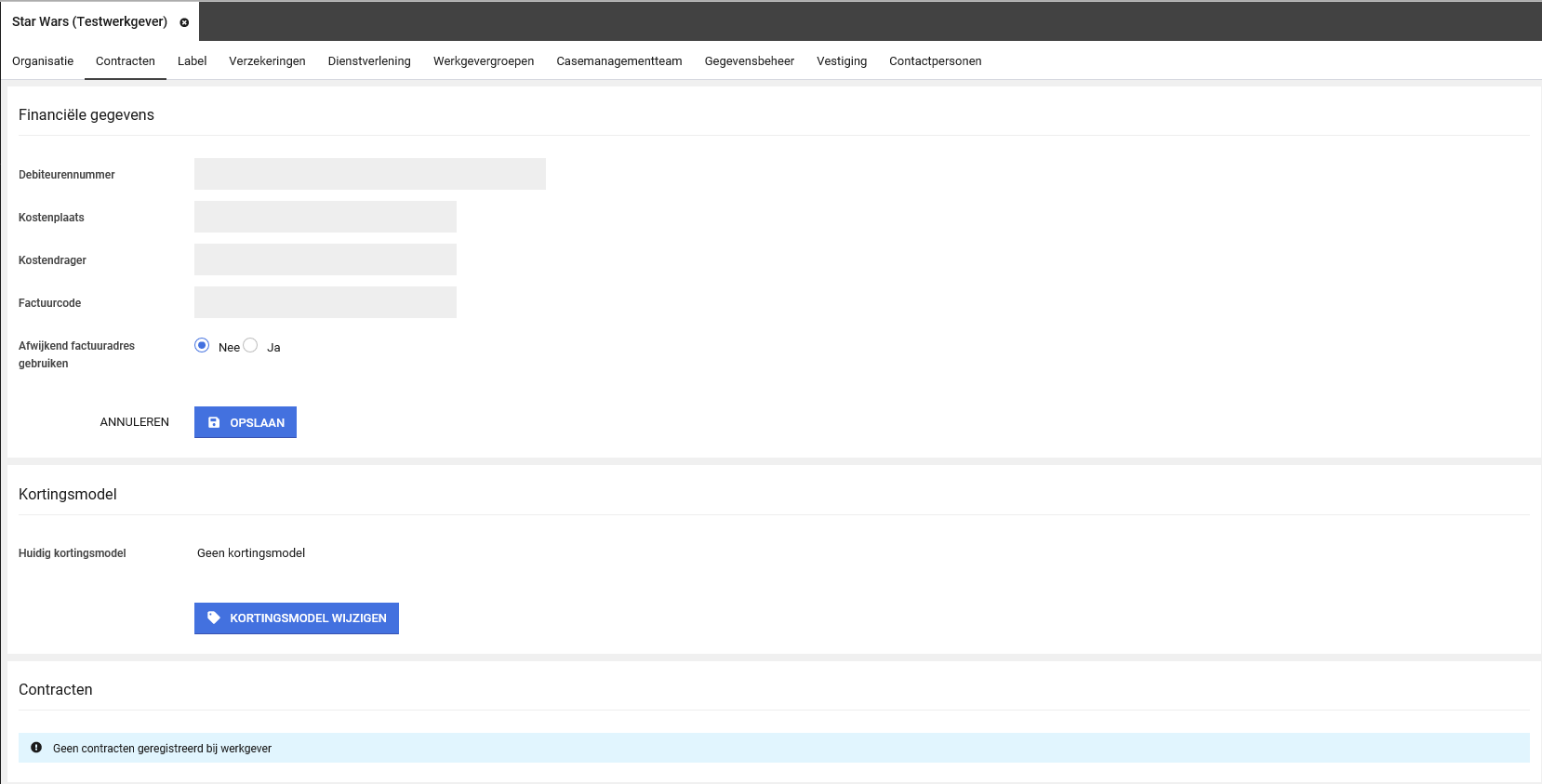Open the Contactpersonen tab
The image size is (1542, 784).
pos(935,61)
